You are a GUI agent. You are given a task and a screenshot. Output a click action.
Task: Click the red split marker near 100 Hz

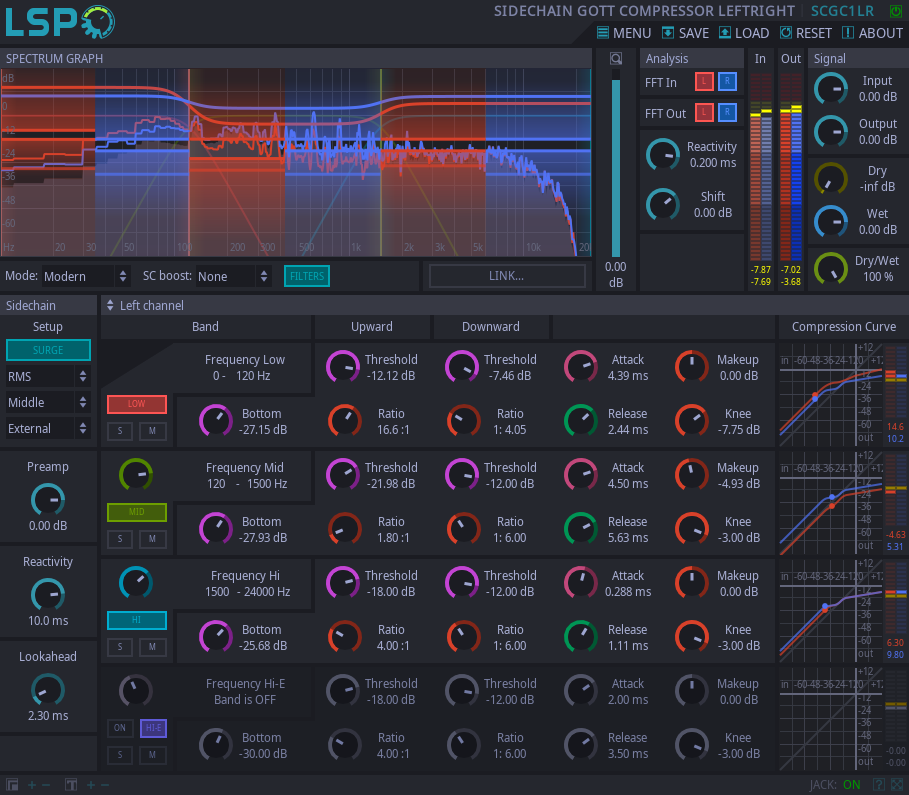189,162
